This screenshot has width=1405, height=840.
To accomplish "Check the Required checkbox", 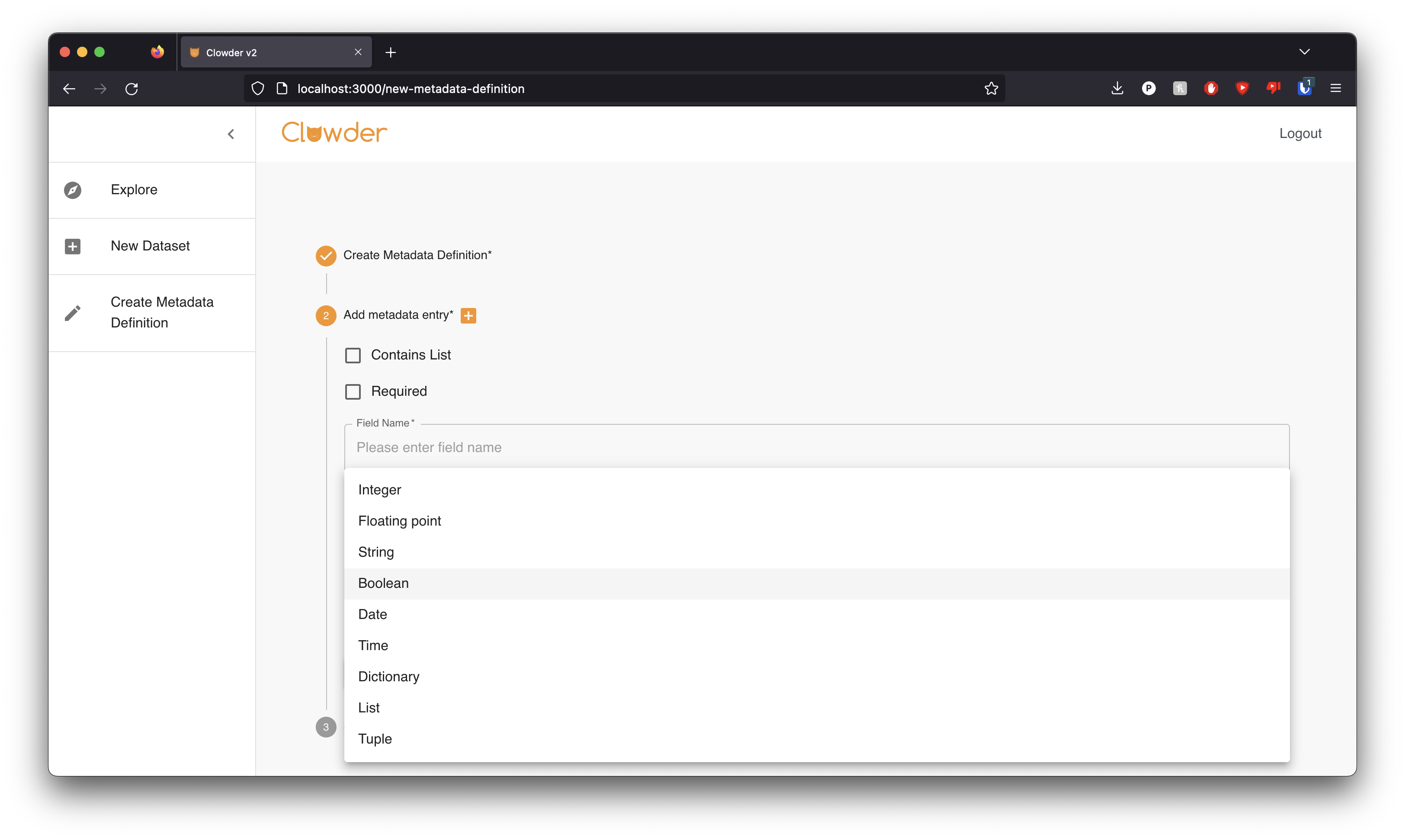I will click(x=353, y=392).
